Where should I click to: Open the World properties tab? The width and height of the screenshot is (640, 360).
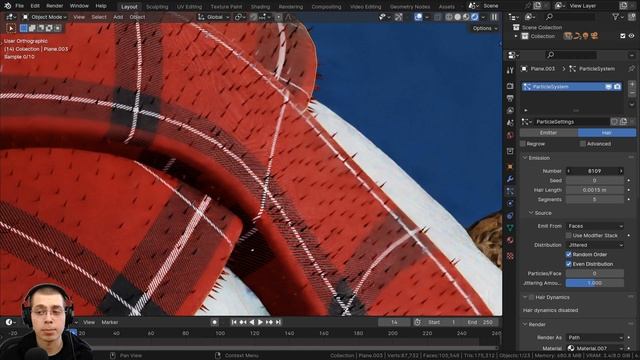510,135
